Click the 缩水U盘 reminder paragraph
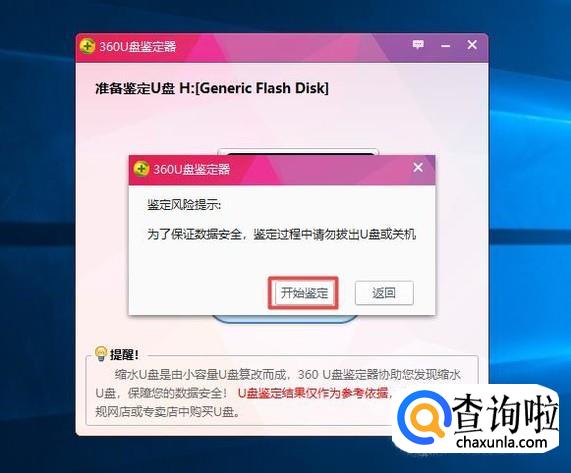Screen dimensions: 571x473 pos(278,393)
